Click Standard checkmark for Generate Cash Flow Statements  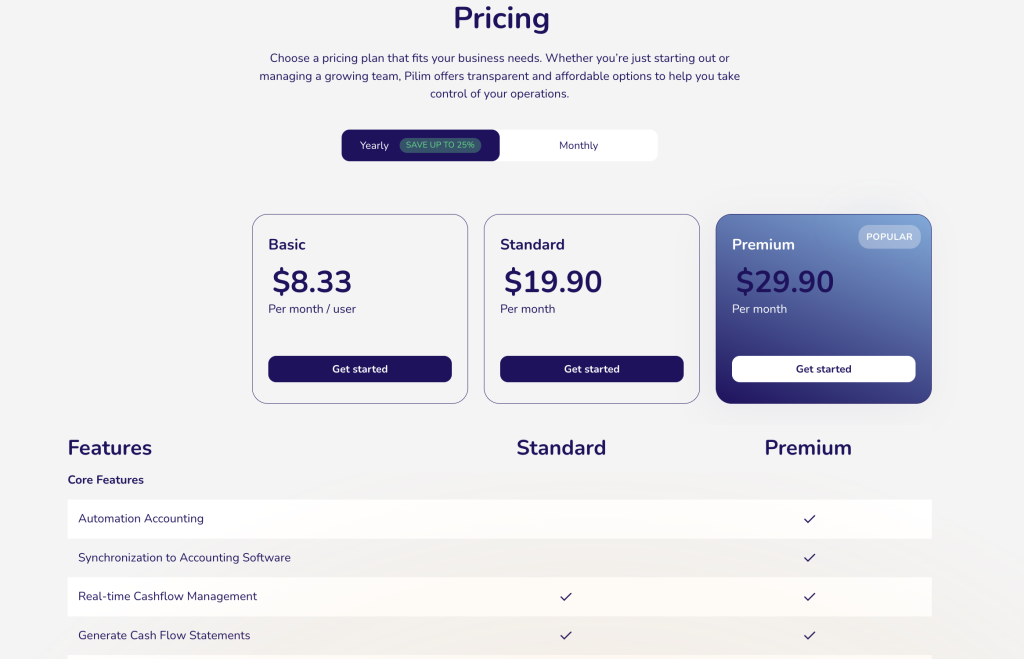[x=566, y=635]
